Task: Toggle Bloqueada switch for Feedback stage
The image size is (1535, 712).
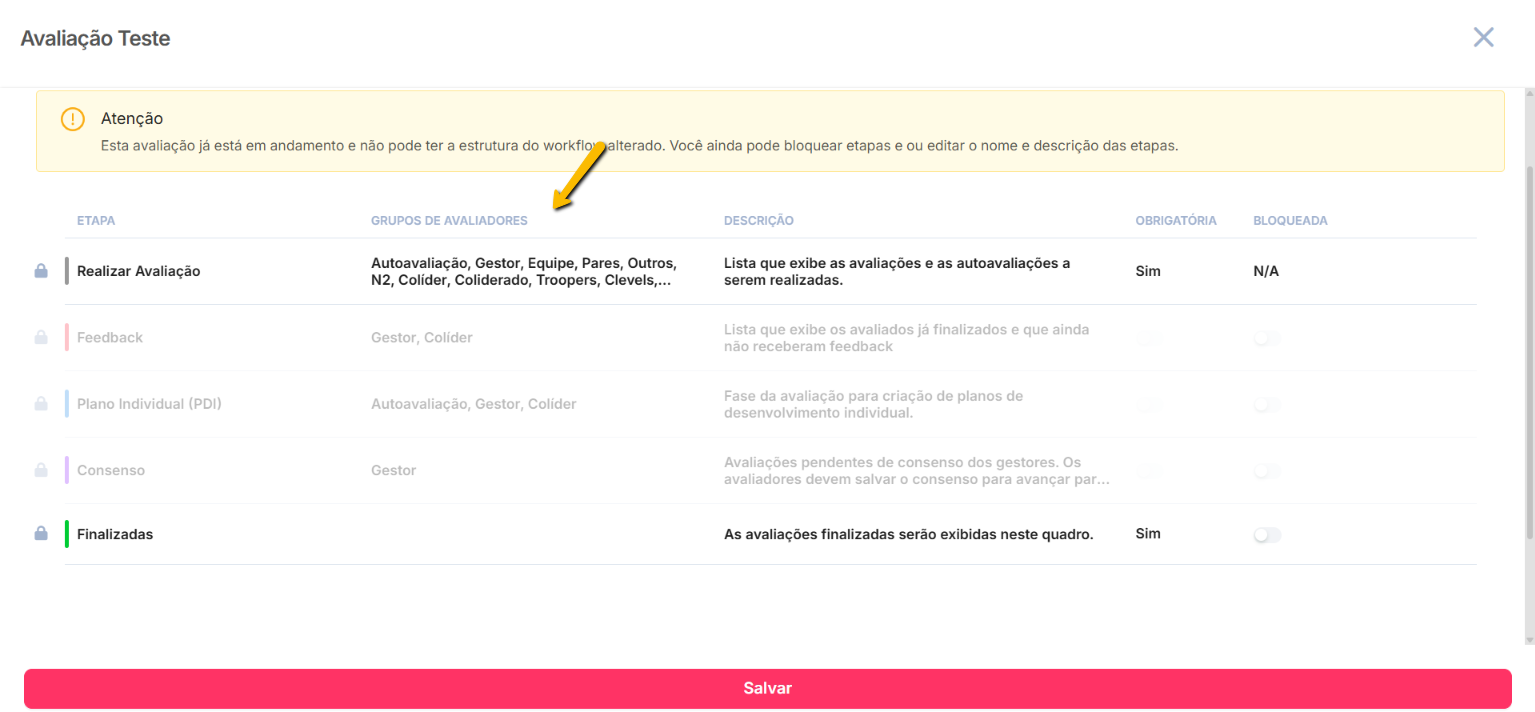Action: 1266,339
